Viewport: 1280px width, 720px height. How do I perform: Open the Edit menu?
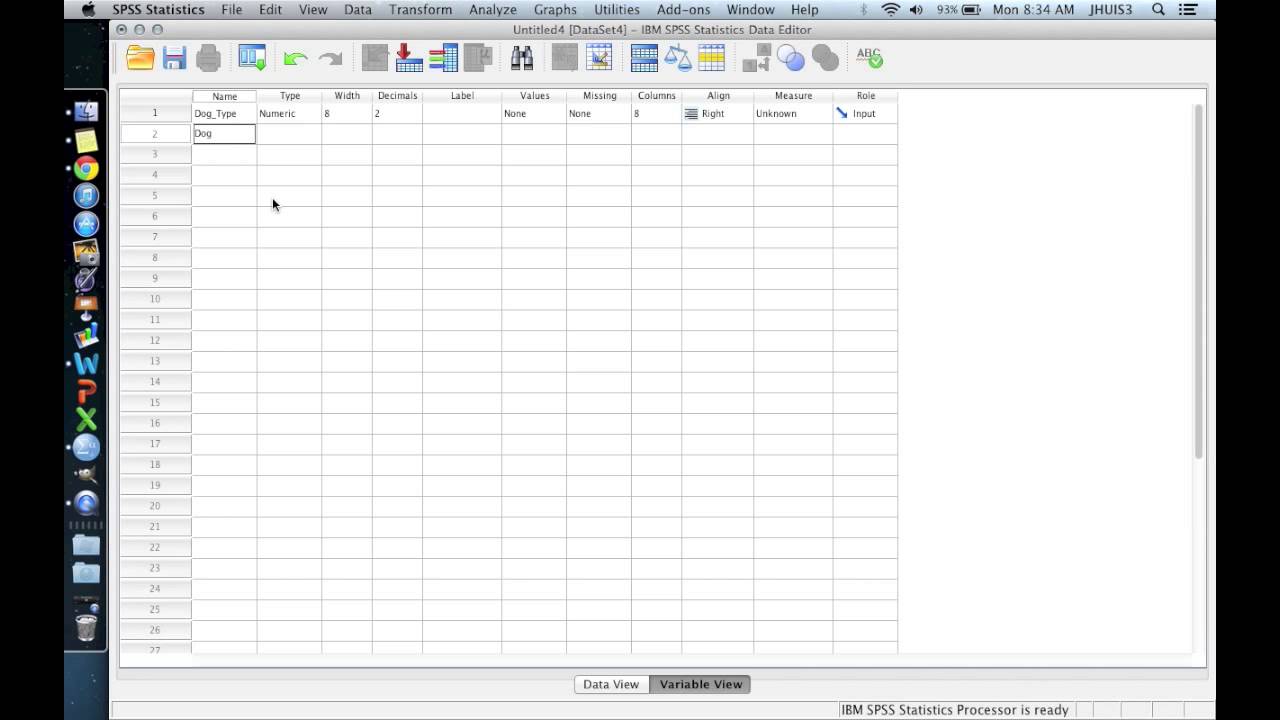click(270, 9)
